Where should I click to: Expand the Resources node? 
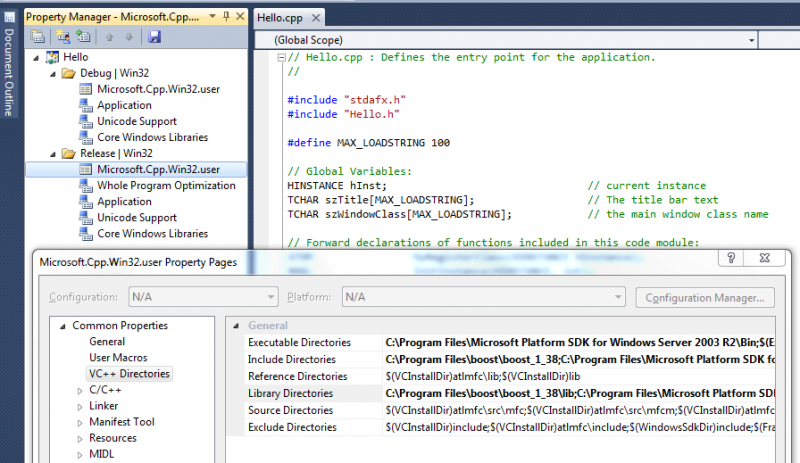pyautogui.click(x=80, y=439)
